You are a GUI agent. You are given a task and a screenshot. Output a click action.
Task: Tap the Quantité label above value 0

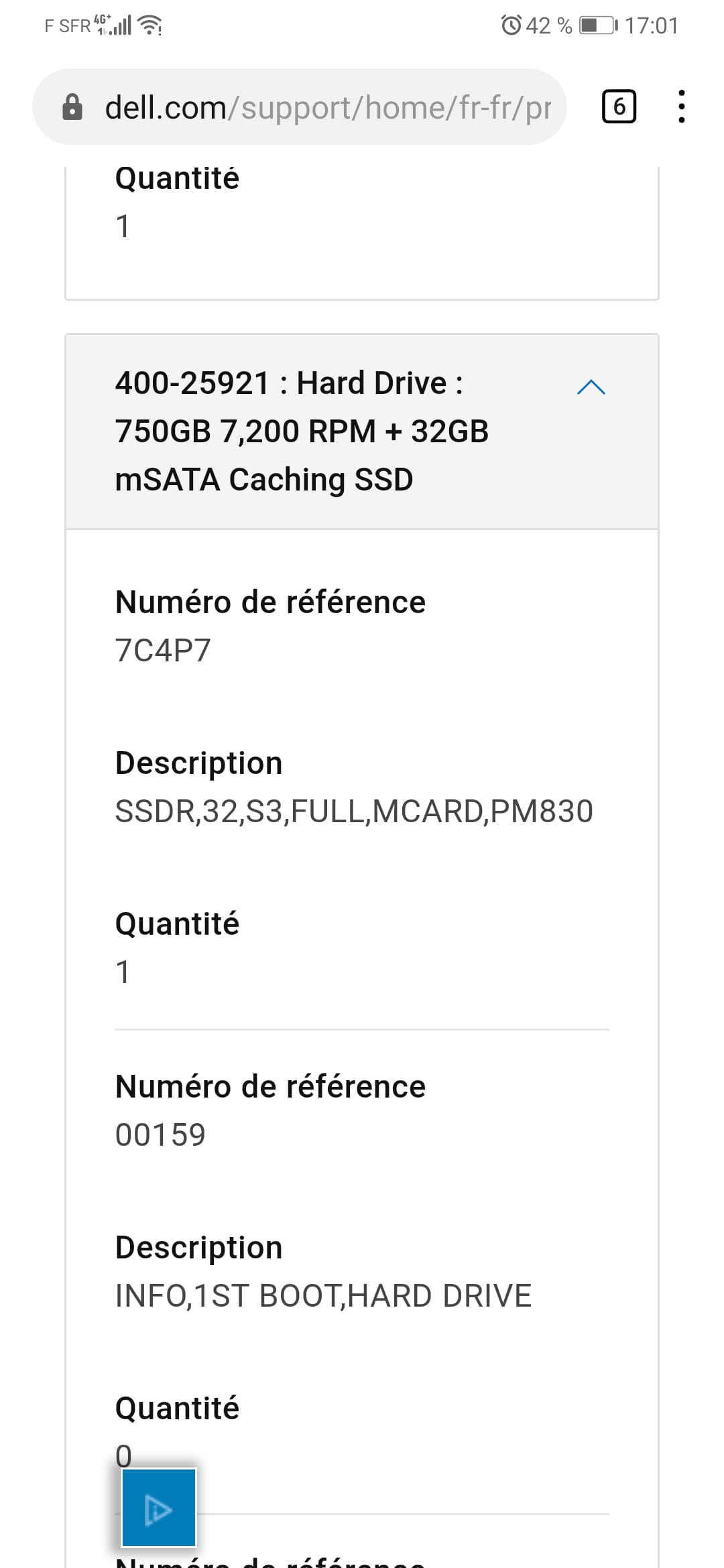(x=177, y=1409)
